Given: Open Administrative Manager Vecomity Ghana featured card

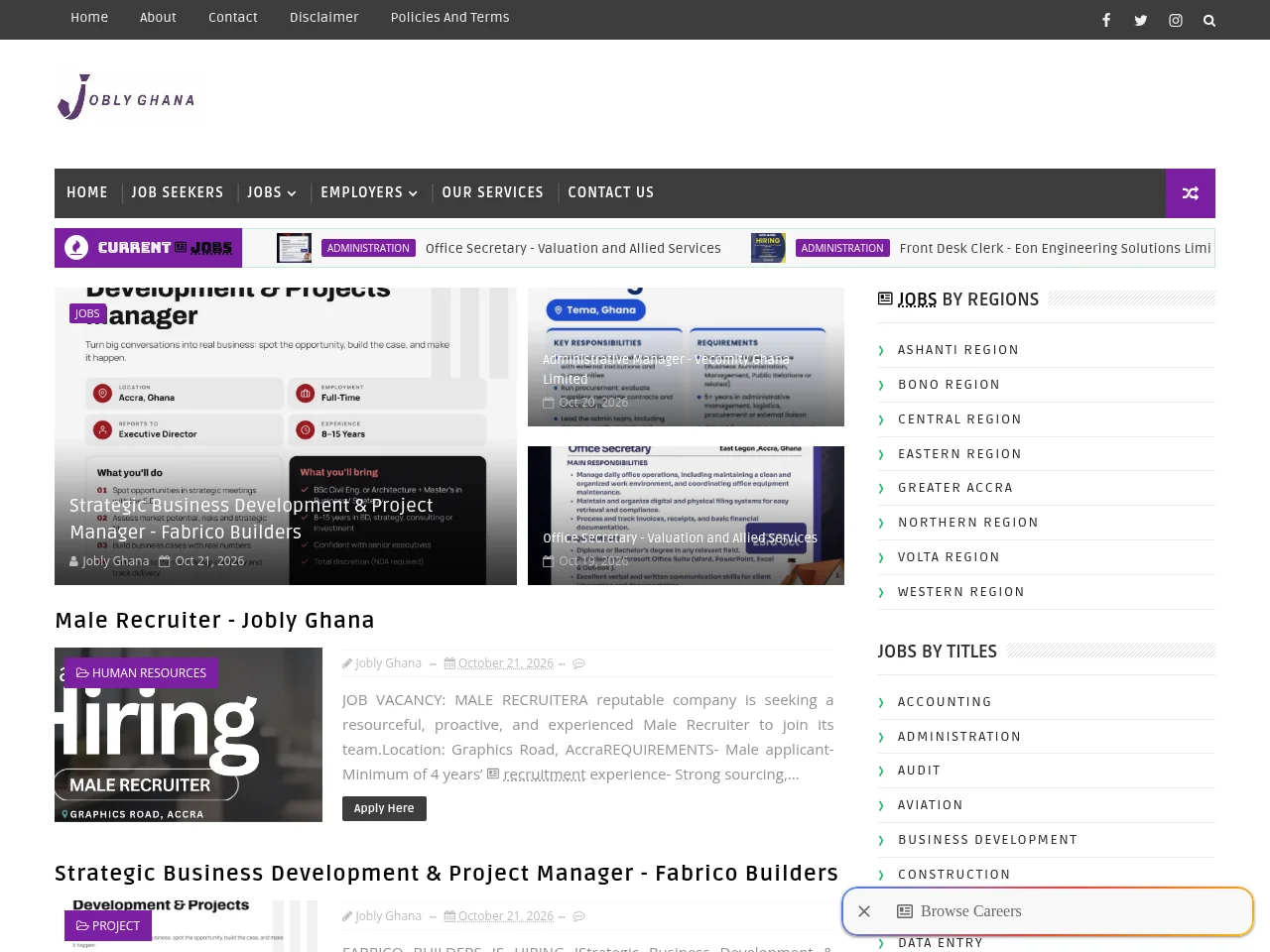Looking at the screenshot, I should tap(686, 357).
